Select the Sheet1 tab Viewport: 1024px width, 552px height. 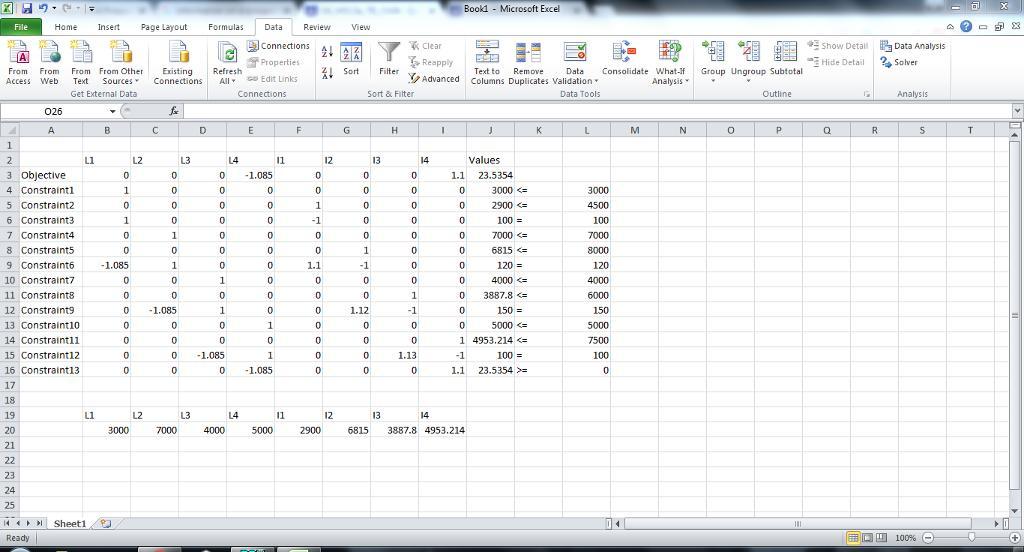coord(69,523)
